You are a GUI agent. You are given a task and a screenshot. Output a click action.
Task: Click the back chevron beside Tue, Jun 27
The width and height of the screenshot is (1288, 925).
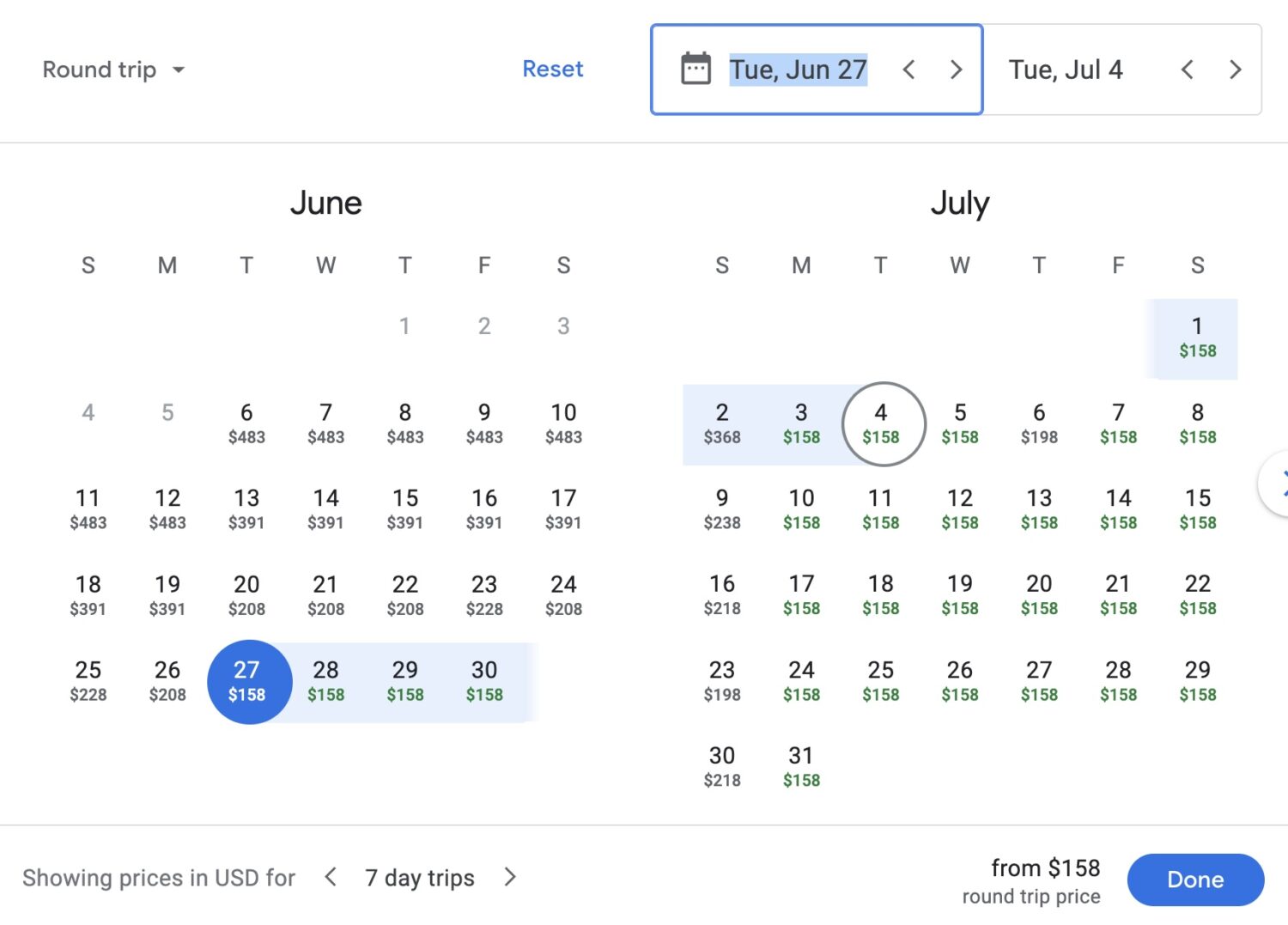point(908,70)
